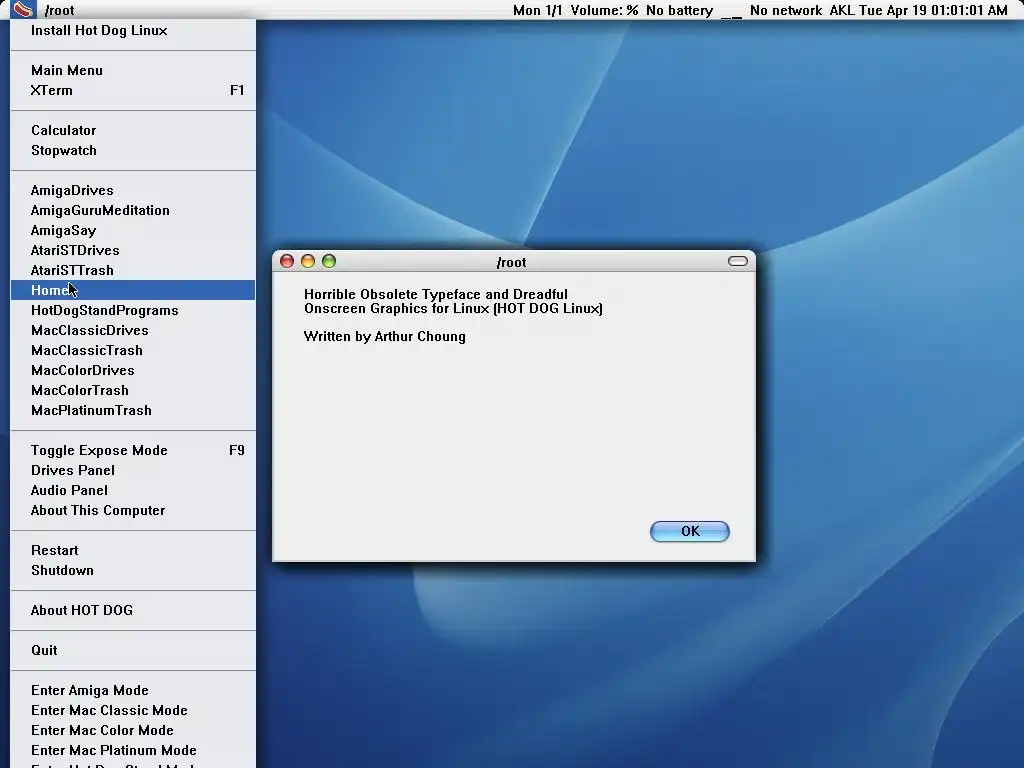Click the Mon 1/1 status in top bar
Viewport: 1024px width, 768px height.
(x=537, y=10)
